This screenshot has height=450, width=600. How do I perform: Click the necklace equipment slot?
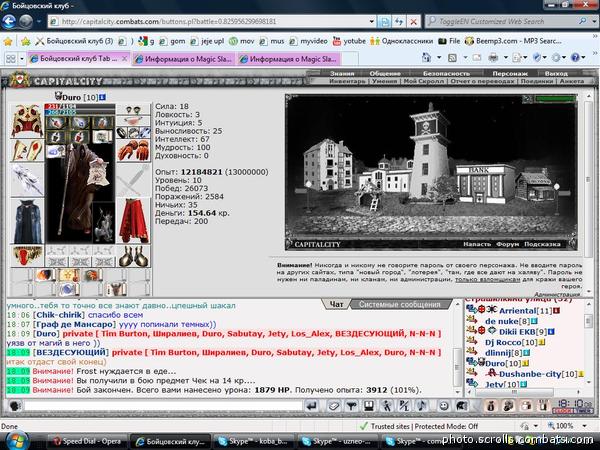click(133, 121)
